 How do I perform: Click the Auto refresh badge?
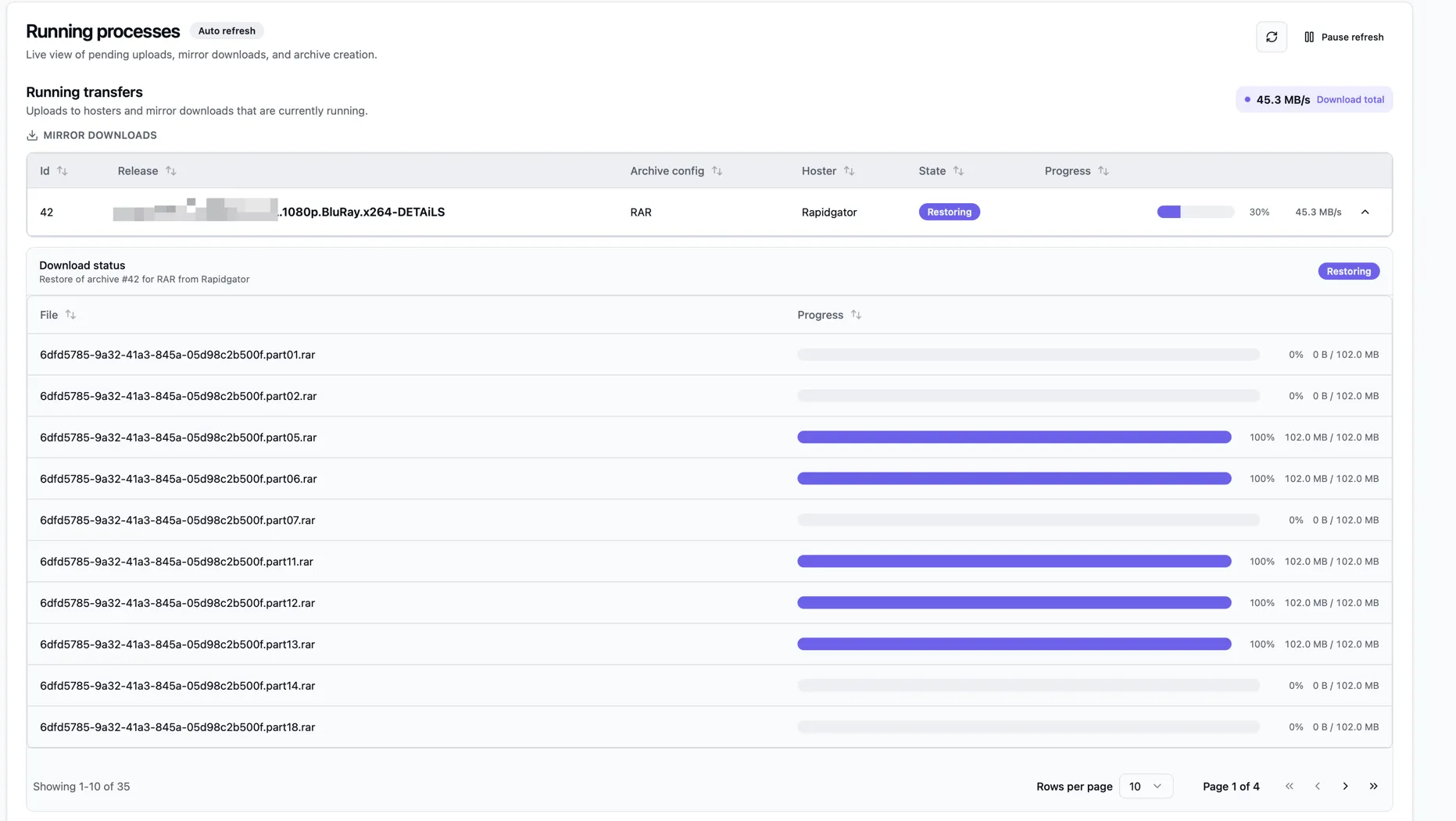coord(227,30)
